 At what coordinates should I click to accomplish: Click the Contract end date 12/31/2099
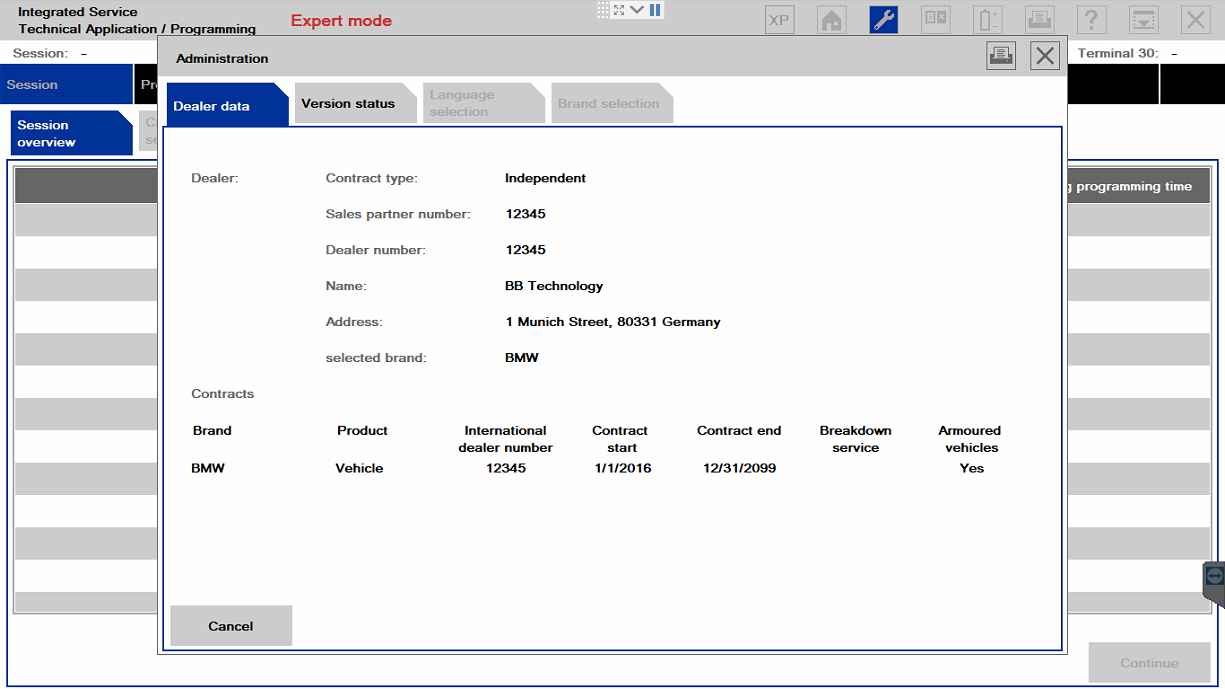739,468
